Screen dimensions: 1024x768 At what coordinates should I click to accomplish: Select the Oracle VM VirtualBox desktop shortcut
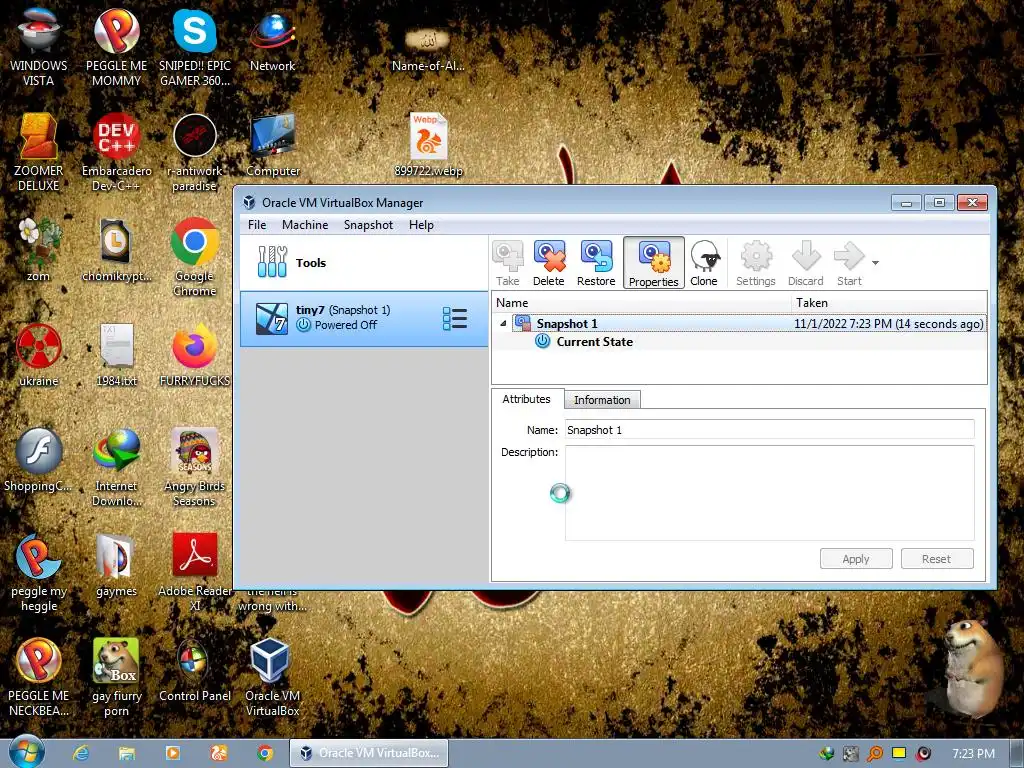272,678
